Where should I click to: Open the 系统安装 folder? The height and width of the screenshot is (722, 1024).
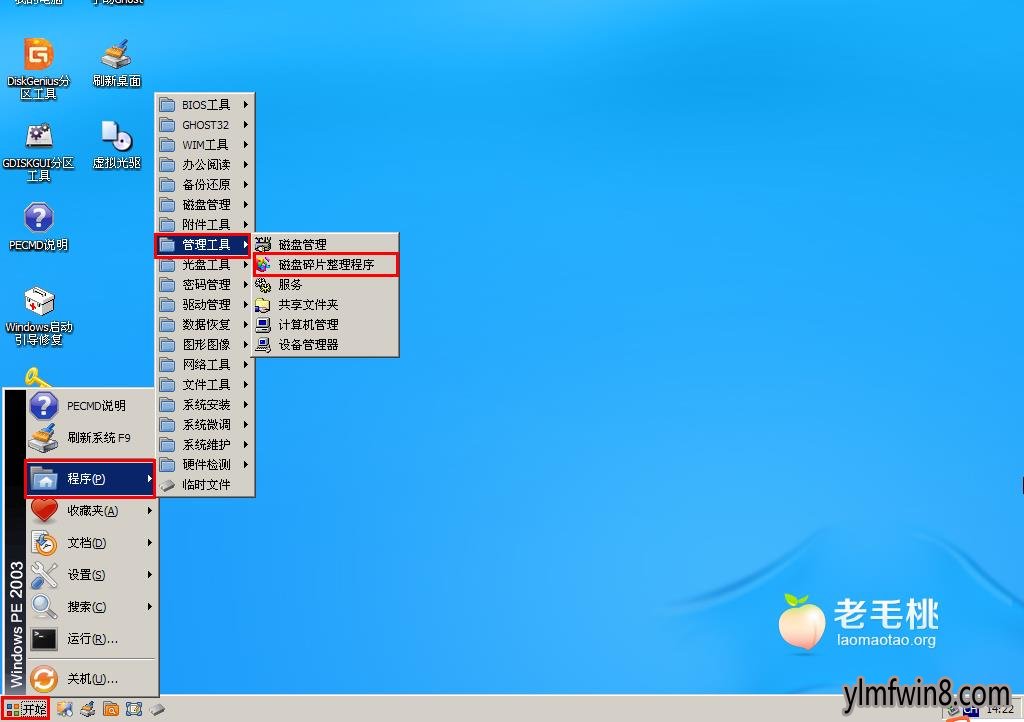coord(204,405)
